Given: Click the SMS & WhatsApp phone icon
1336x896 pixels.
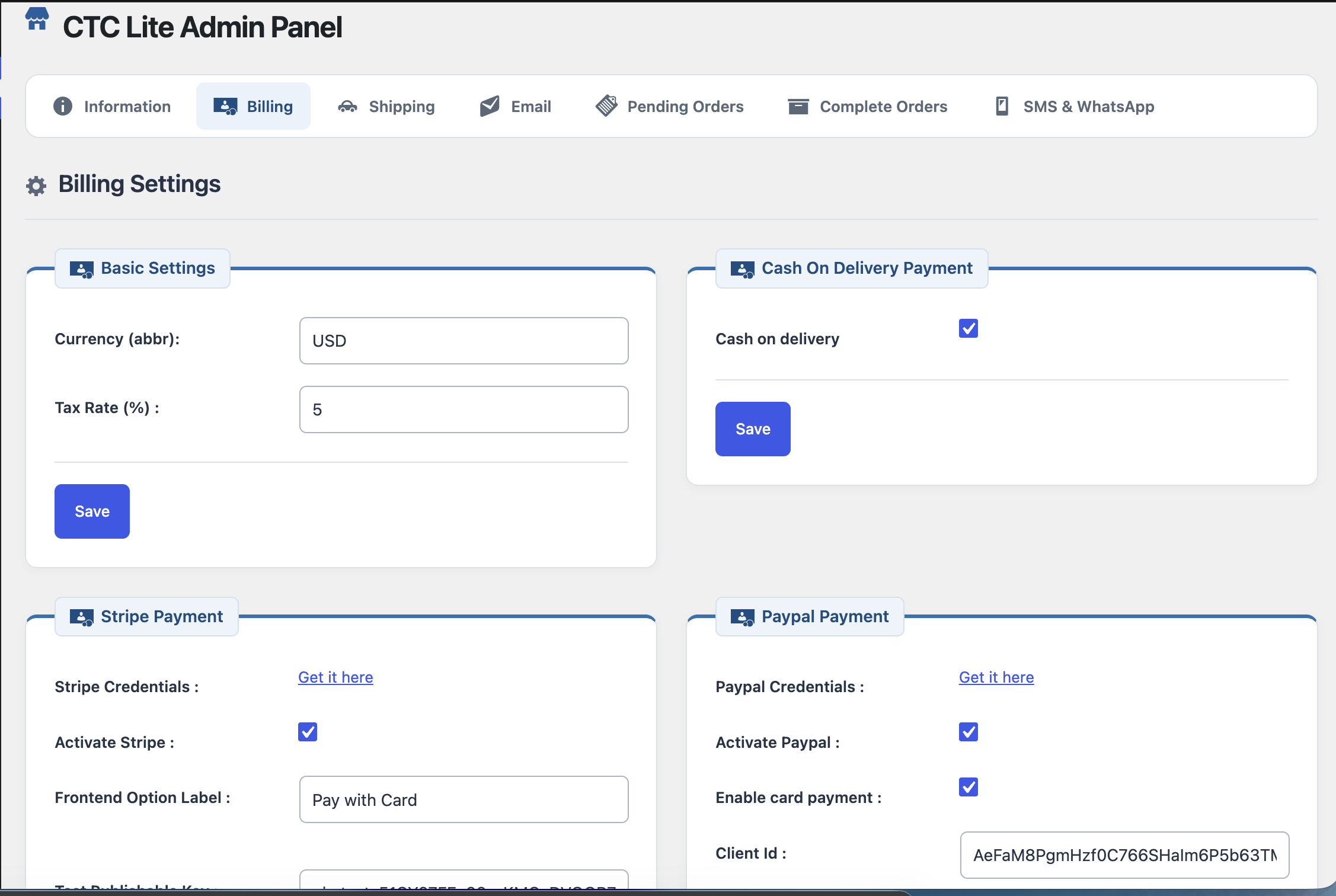Looking at the screenshot, I should (1002, 106).
